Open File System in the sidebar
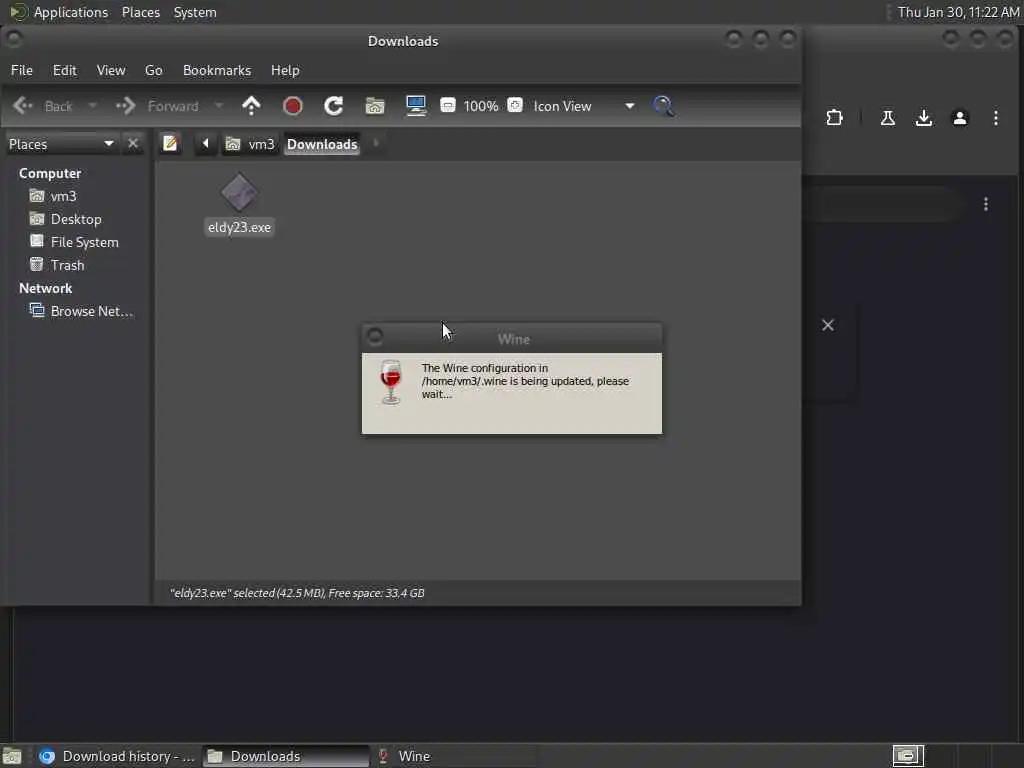Image resolution: width=1024 pixels, height=768 pixels. pos(74,242)
